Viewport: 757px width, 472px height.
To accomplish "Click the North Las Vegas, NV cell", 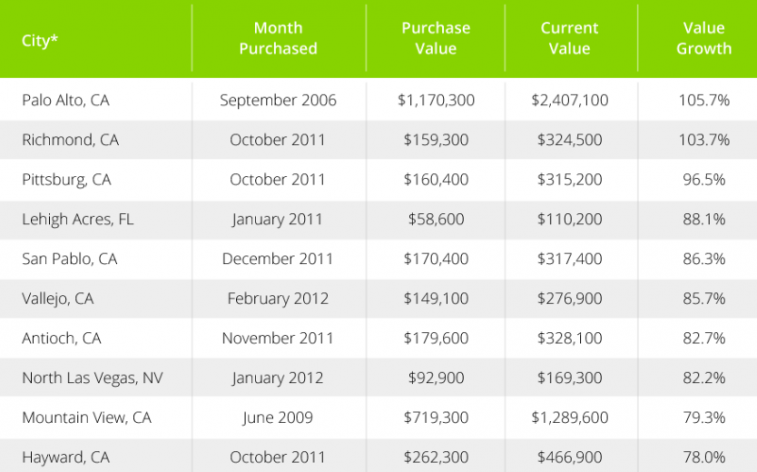I will point(91,378).
